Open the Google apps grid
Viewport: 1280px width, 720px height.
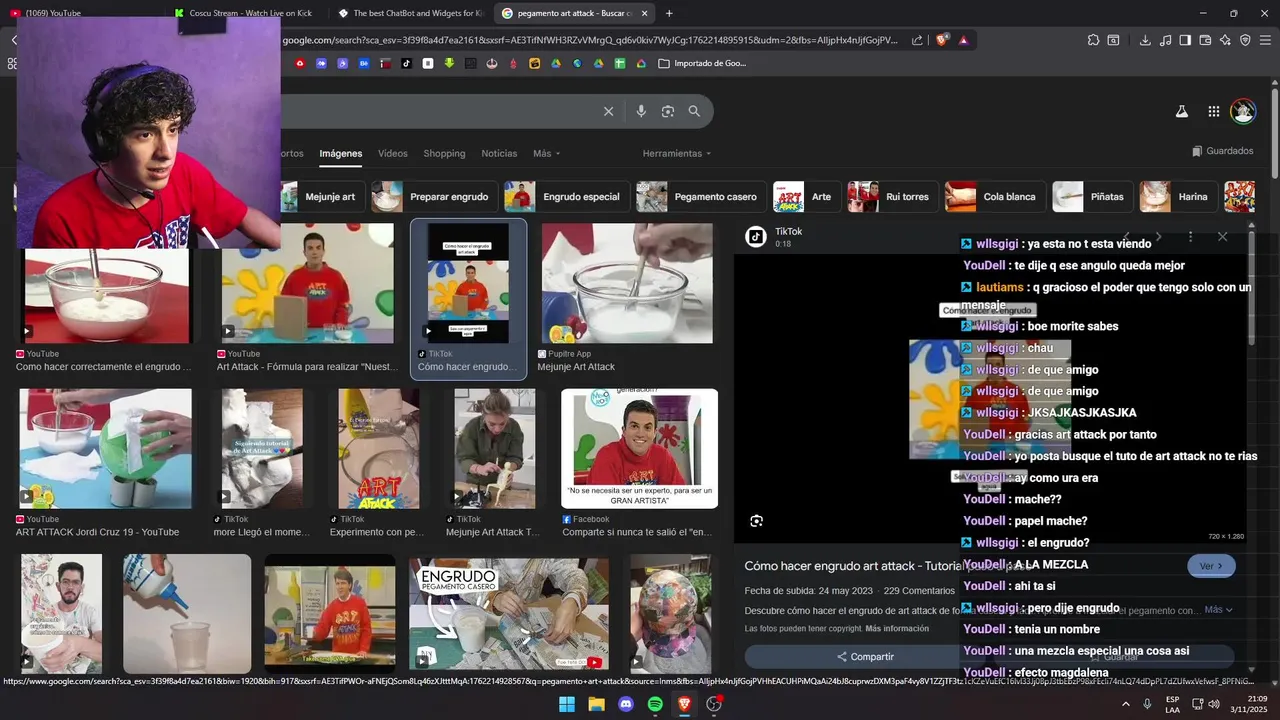[x=1213, y=112]
